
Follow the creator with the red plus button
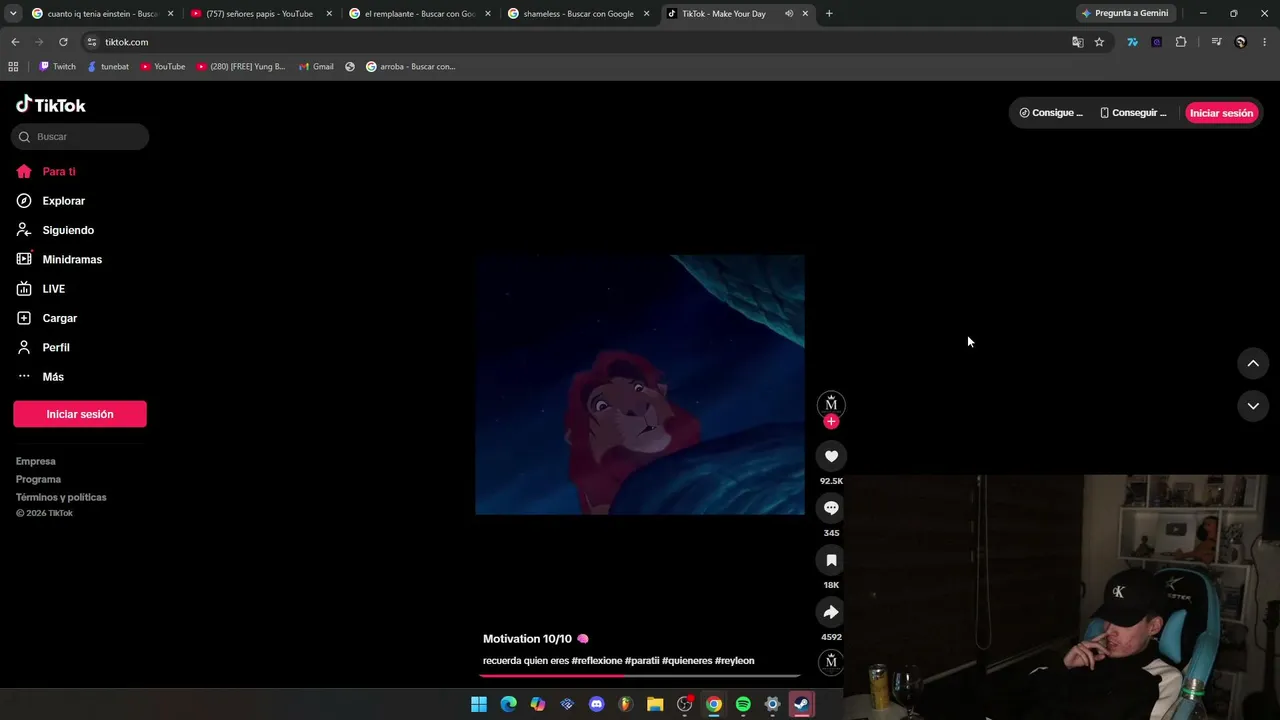pos(831,422)
